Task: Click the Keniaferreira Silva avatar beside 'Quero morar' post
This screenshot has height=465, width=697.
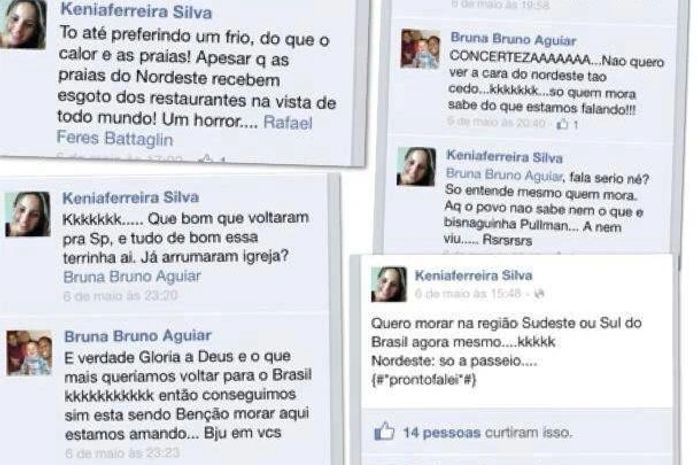Action: point(389,285)
